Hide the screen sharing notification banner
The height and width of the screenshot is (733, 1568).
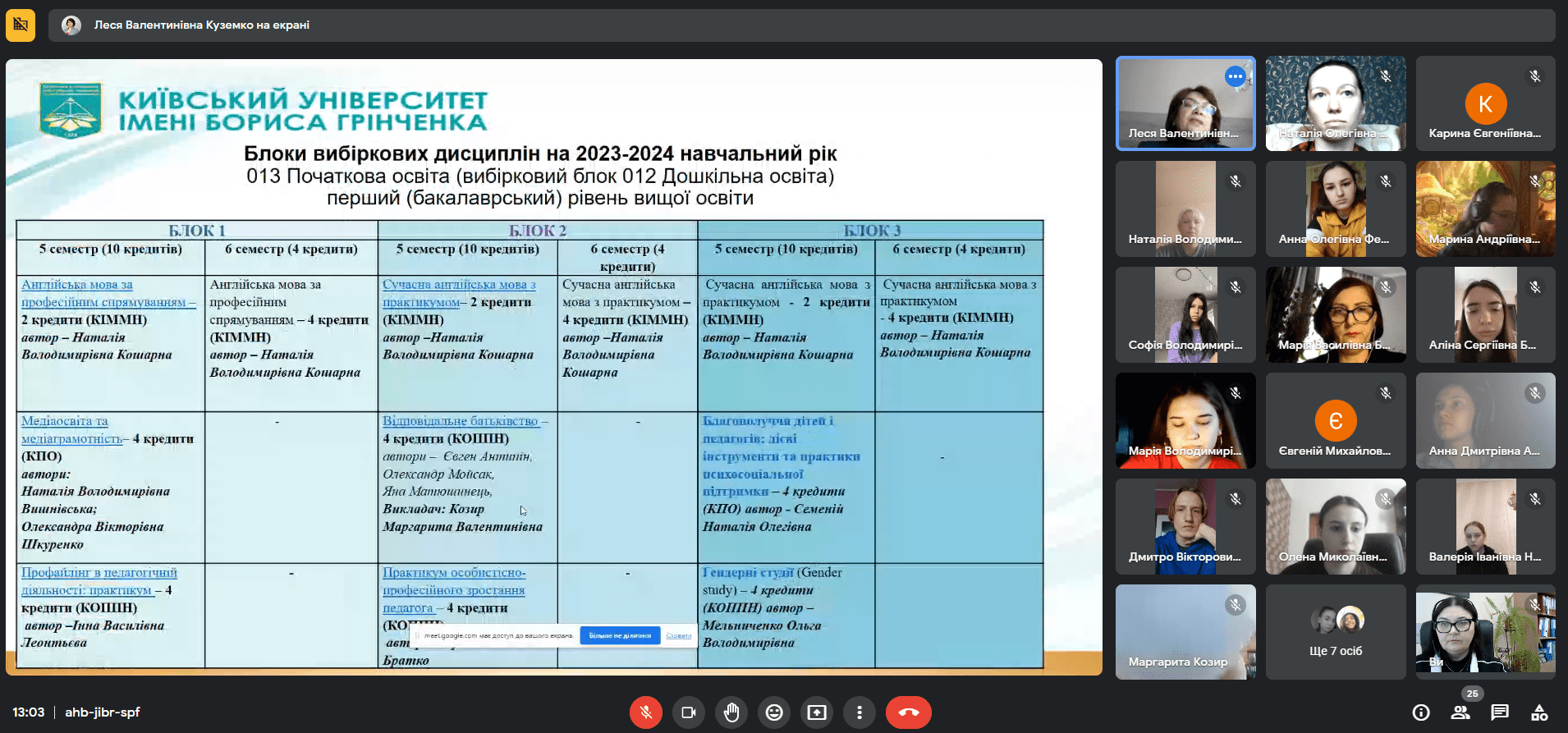coord(678,635)
